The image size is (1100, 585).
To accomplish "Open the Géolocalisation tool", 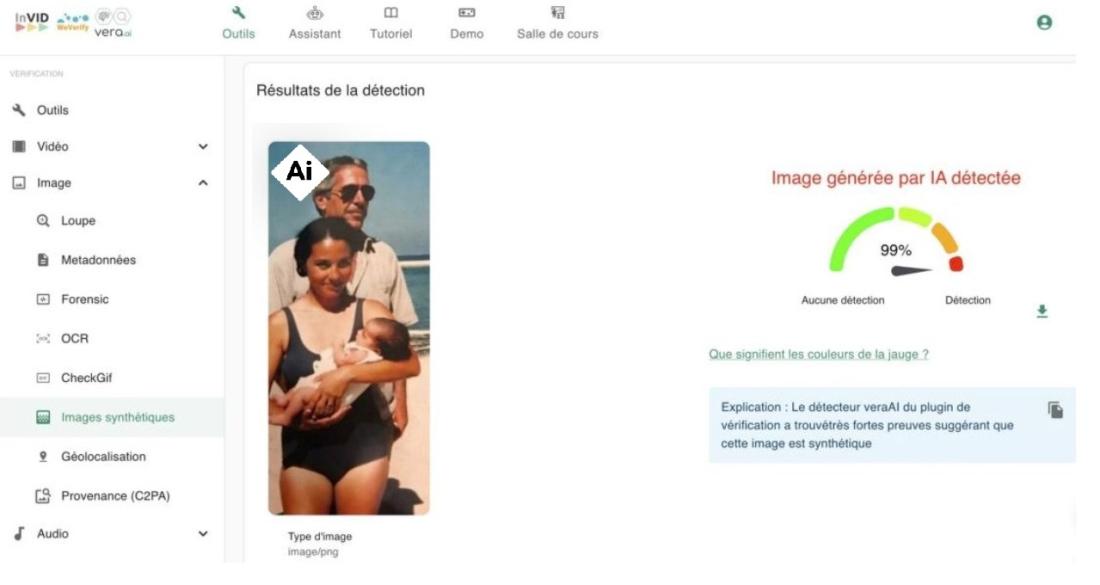I will (103, 457).
